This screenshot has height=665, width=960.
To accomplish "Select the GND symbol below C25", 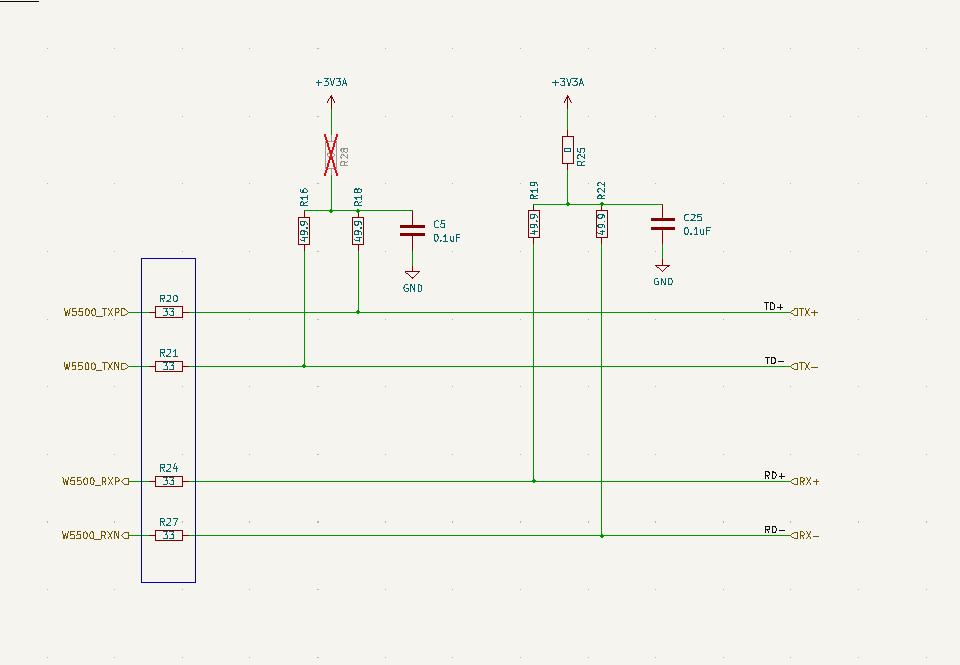I will point(662,268).
